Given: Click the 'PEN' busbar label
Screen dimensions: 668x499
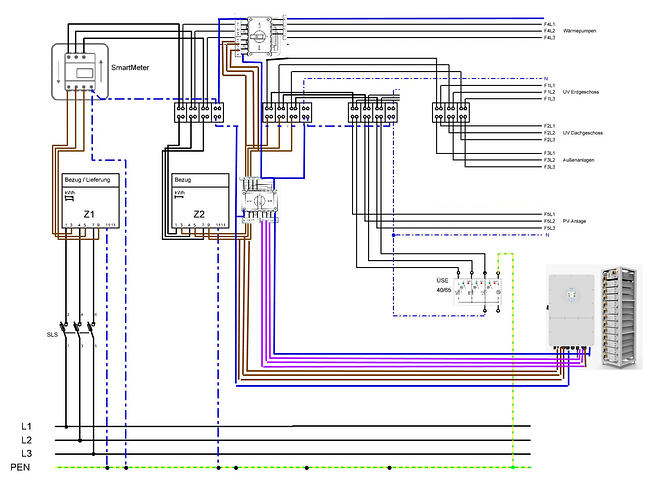Looking at the screenshot, I should 20,467.
